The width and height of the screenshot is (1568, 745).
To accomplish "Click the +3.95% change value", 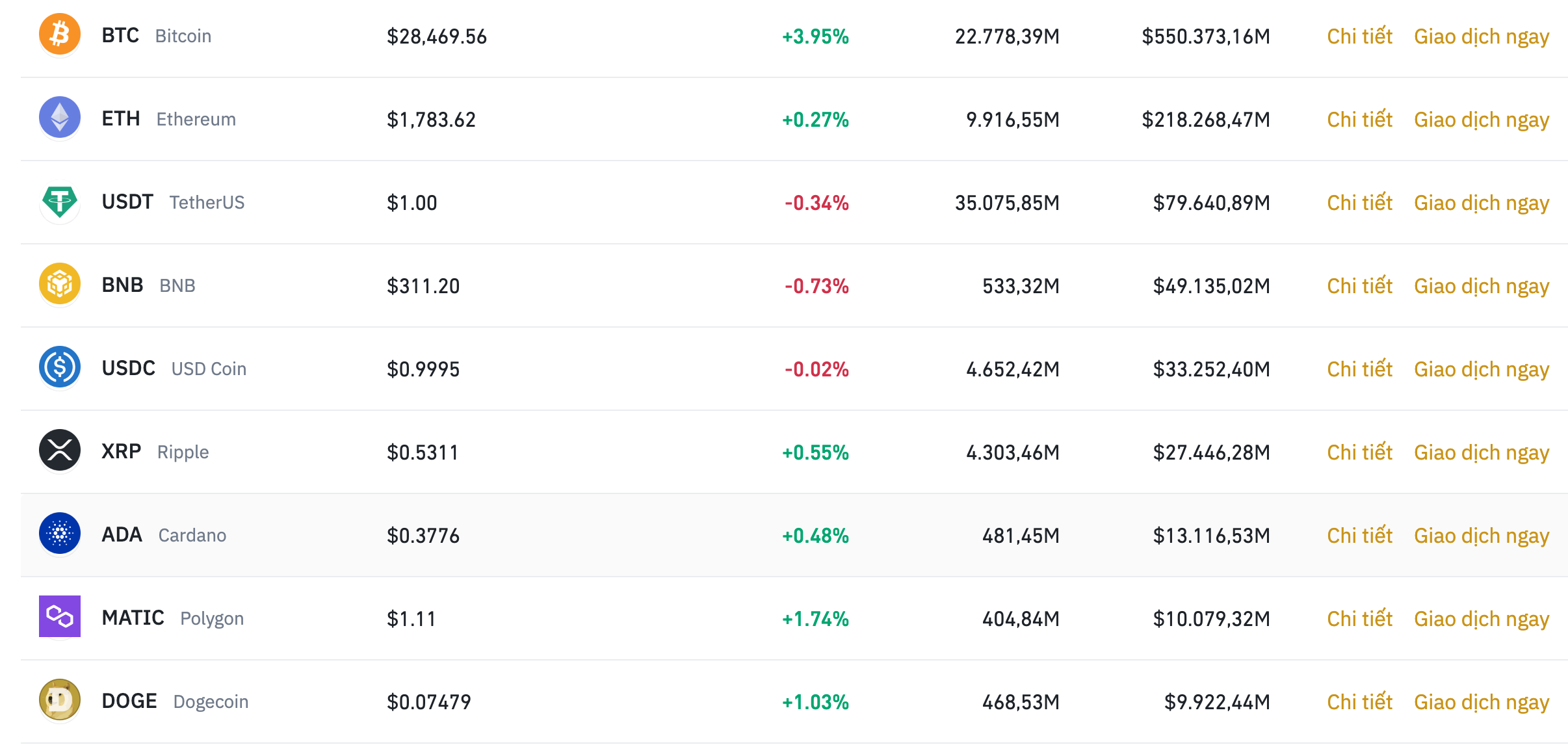I will (x=816, y=36).
